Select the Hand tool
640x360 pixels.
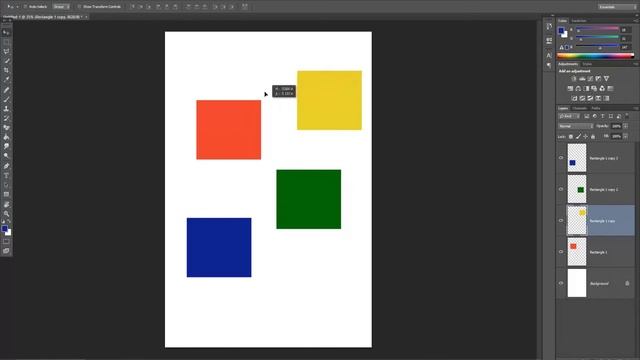[x=6, y=204]
